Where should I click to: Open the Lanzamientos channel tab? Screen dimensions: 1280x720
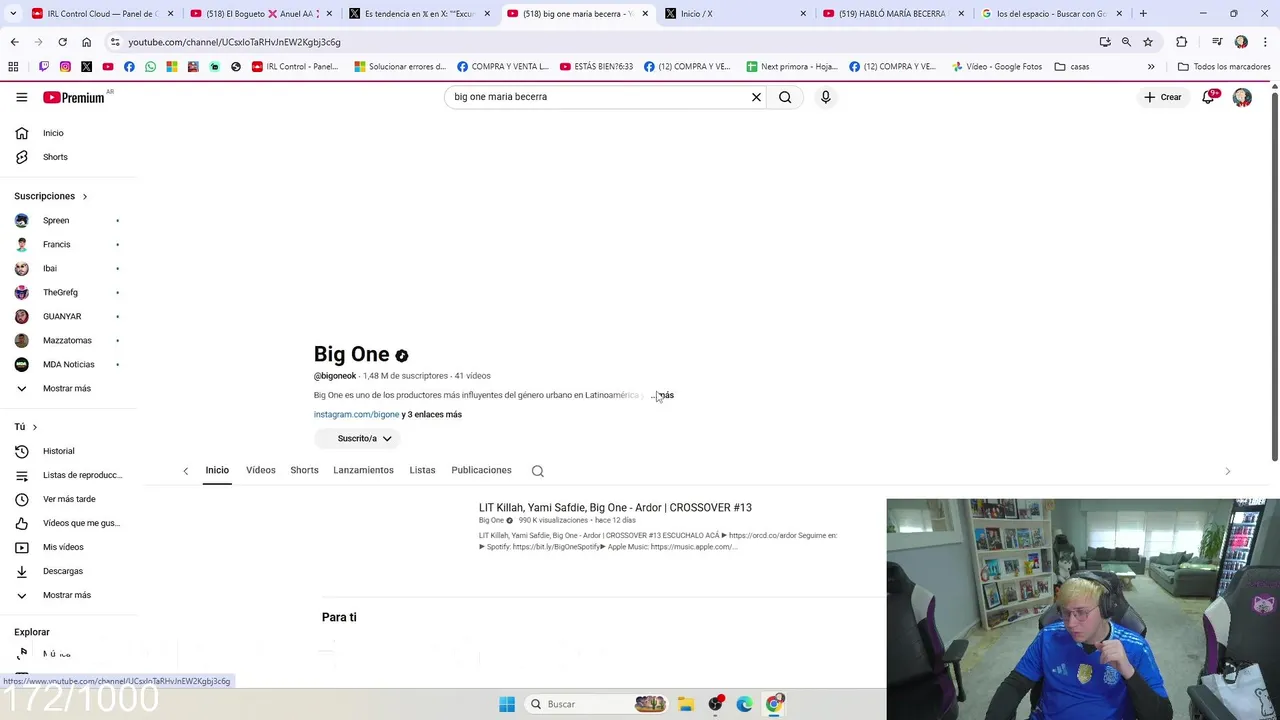click(x=363, y=470)
